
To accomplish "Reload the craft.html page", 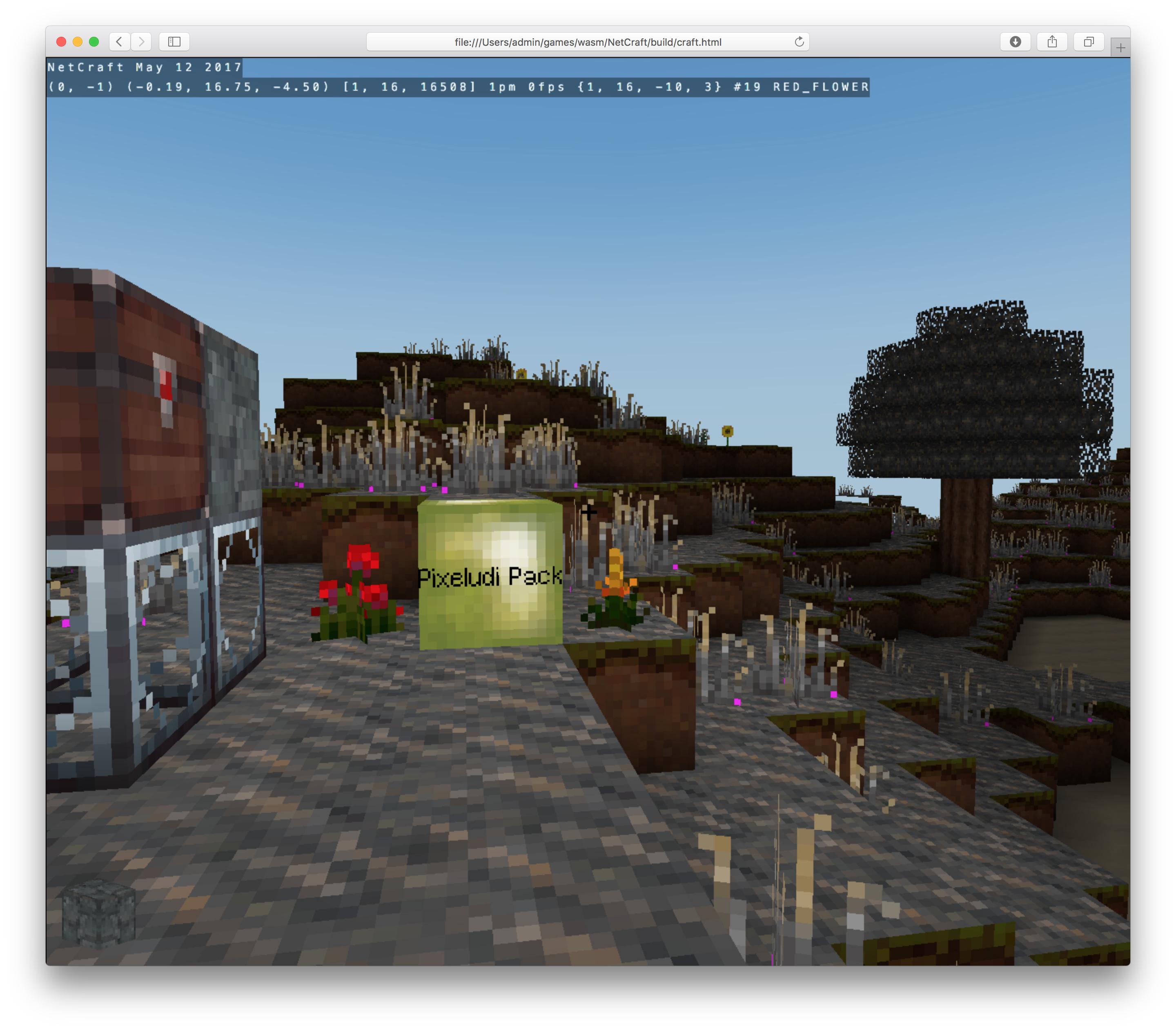I will coord(799,41).
